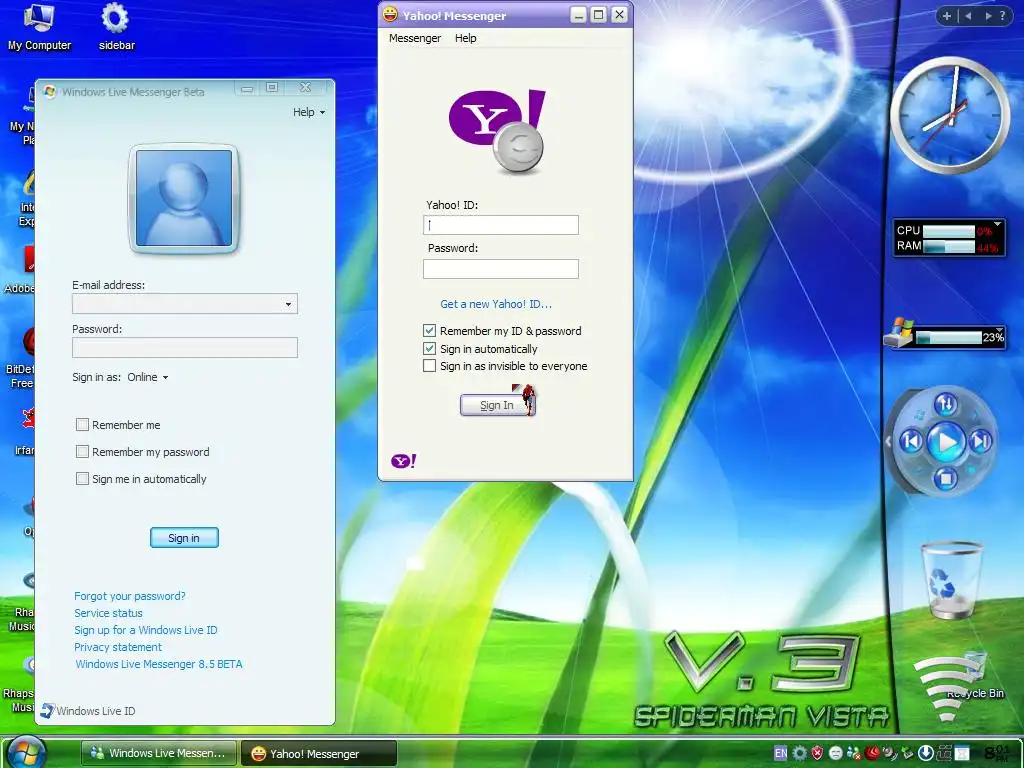Click the wireless signal gadget icon
The height and width of the screenshot is (768, 1024).
(x=947, y=688)
